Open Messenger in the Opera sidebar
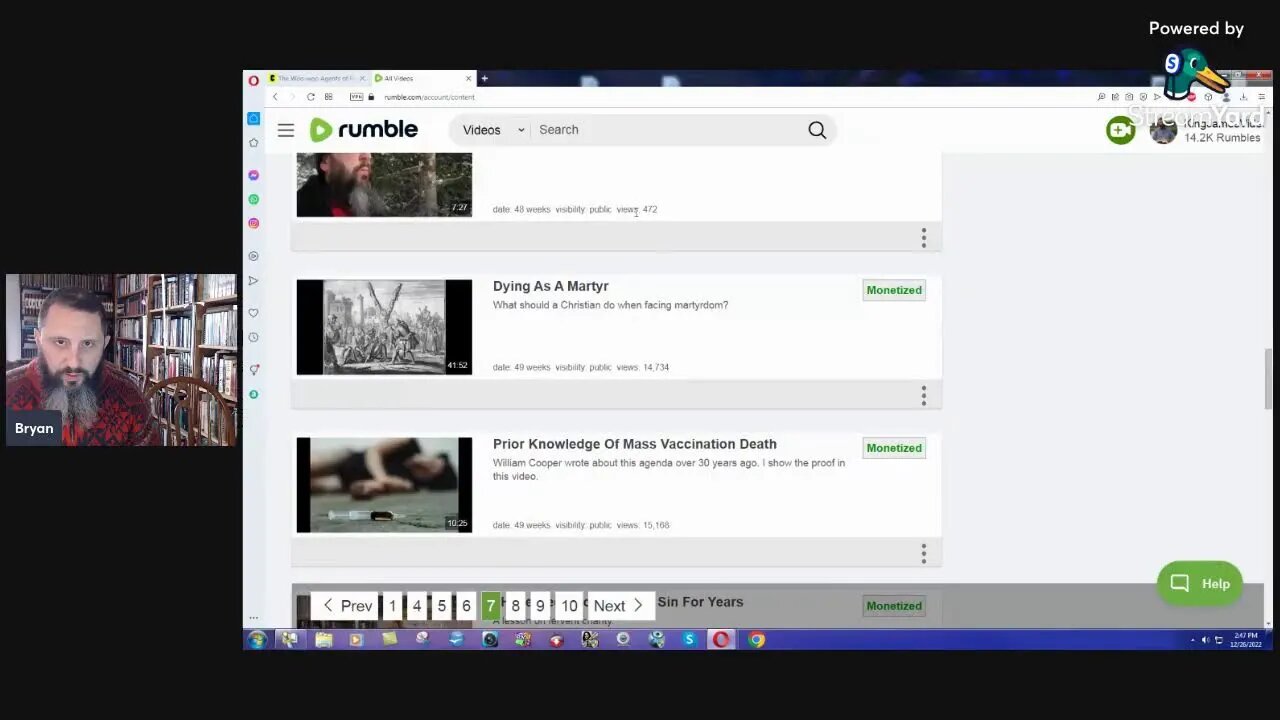 click(254, 175)
